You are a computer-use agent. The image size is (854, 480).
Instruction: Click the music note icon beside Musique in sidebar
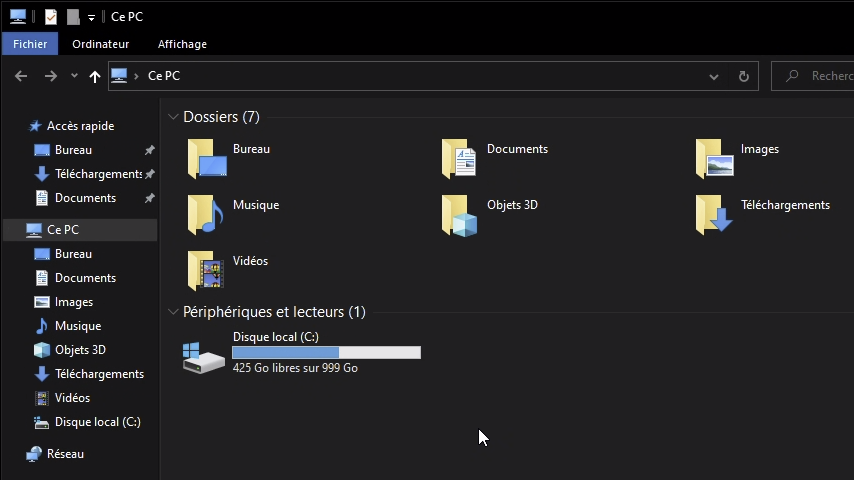[x=42, y=326]
